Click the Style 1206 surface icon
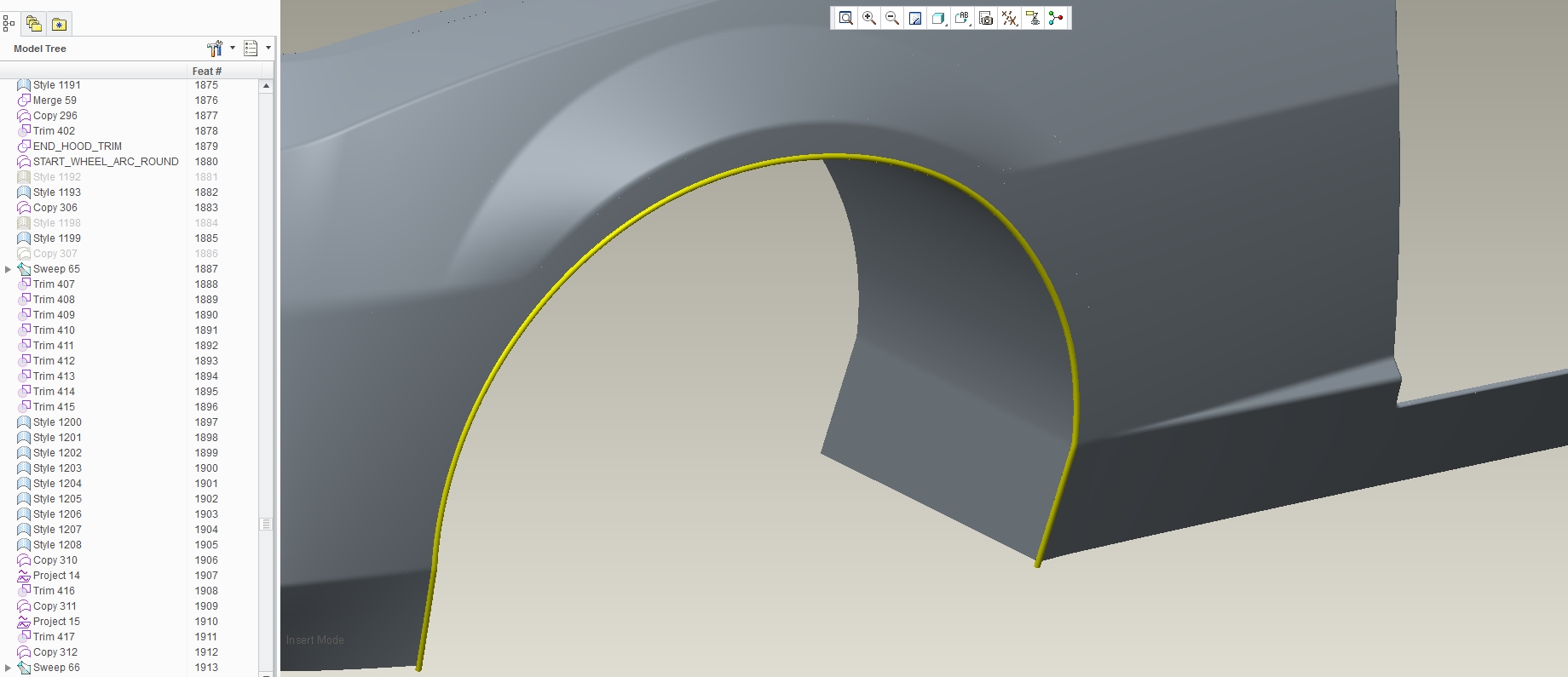 tap(24, 514)
